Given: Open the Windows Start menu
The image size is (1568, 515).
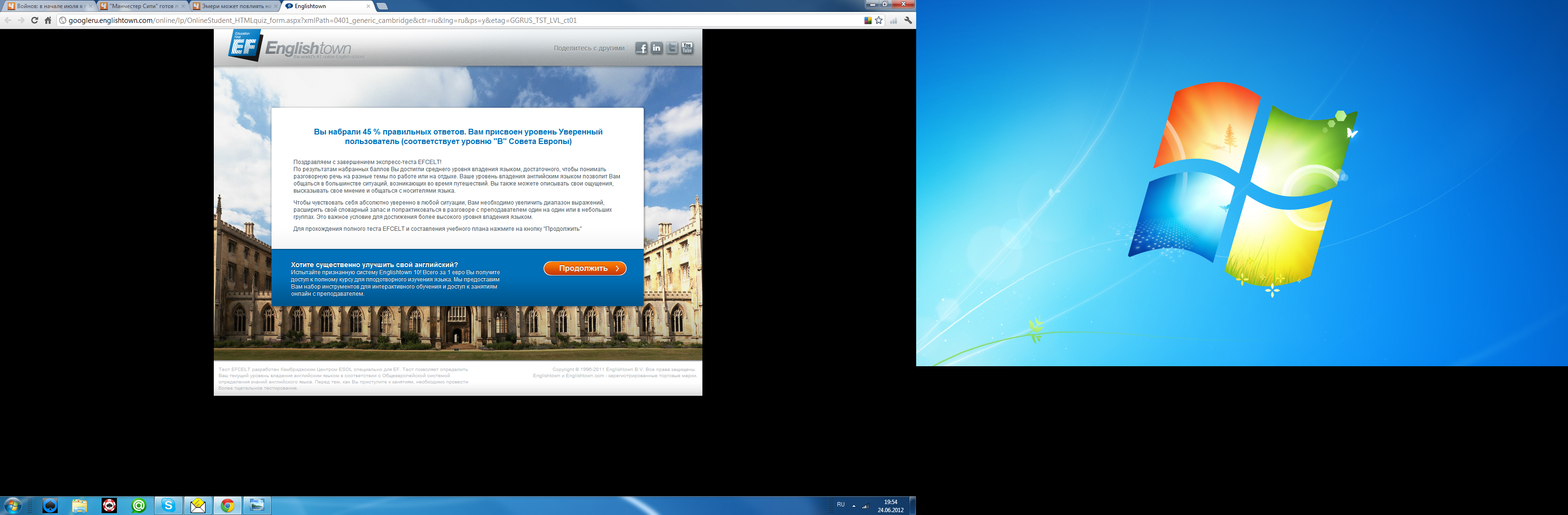Looking at the screenshot, I should pos(12,505).
